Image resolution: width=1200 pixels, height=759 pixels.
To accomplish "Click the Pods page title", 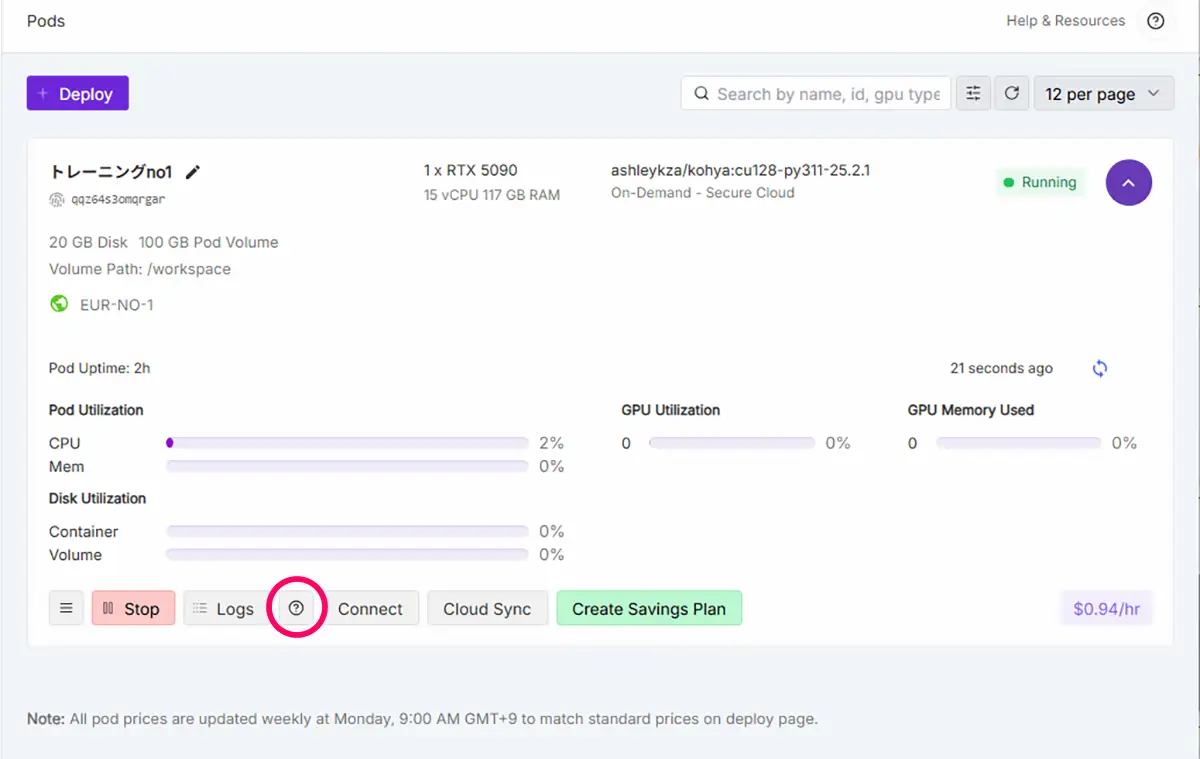I will [x=46, y=21].
